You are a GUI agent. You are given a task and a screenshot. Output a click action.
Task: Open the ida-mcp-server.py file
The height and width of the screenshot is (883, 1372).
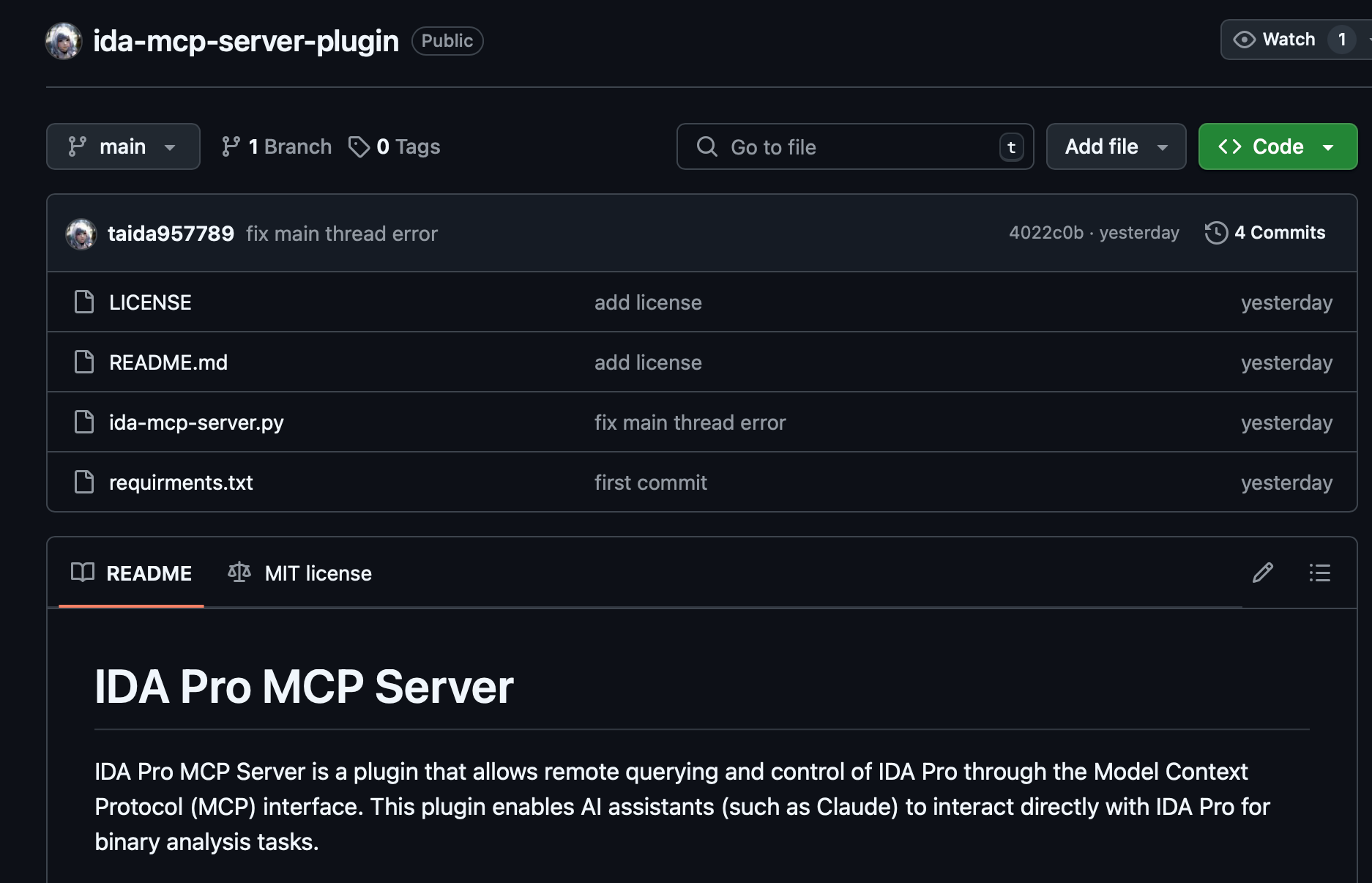[196, 422]
